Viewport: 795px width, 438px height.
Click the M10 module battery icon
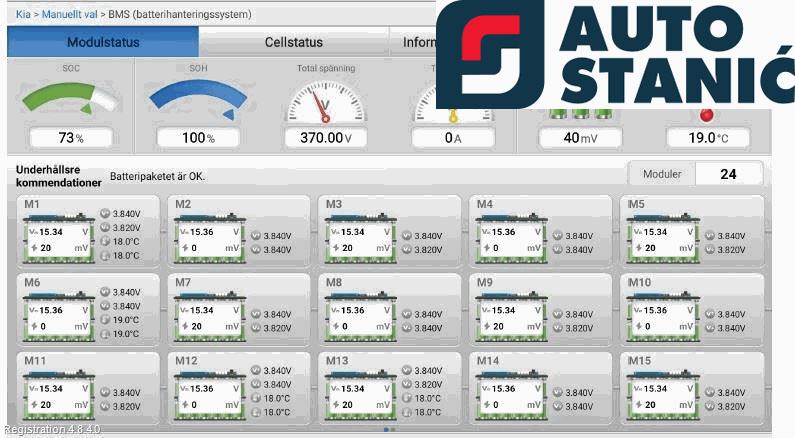(x=663, y=317)
